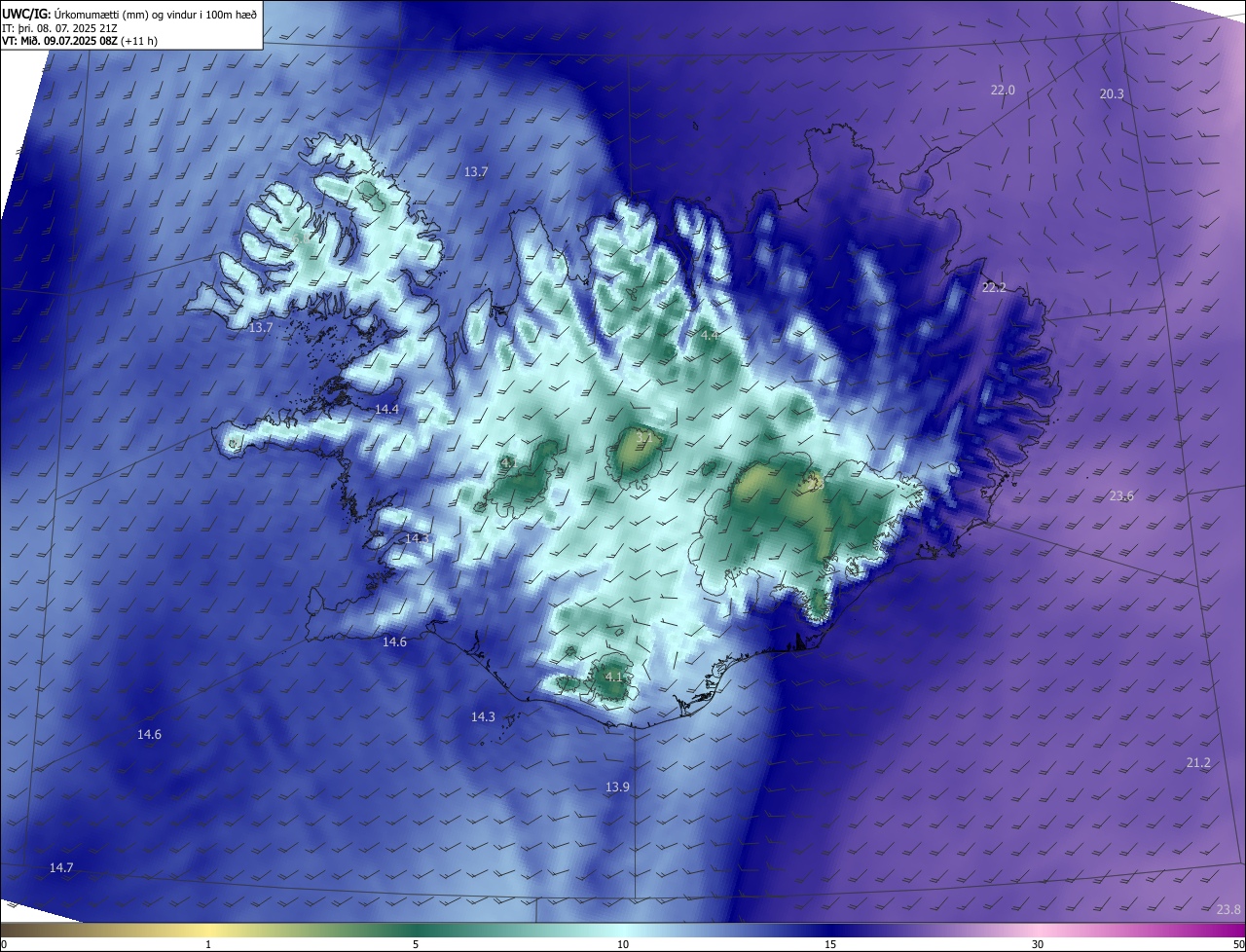
Task: Click the 20.3 value label
Action: pyautogui.click(x=1112, y=93)
